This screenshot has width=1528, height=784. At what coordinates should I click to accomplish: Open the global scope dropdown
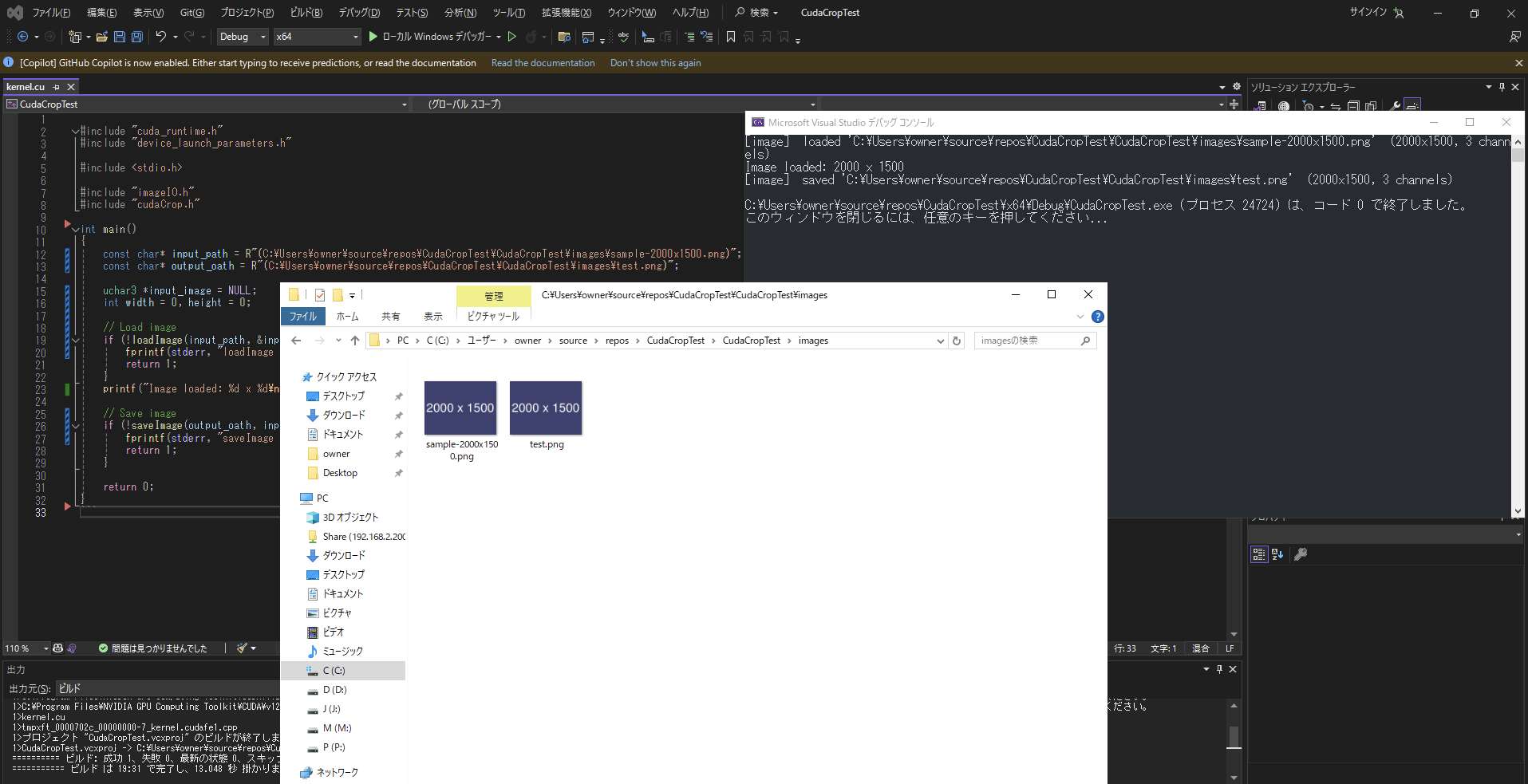pos(621,104)
